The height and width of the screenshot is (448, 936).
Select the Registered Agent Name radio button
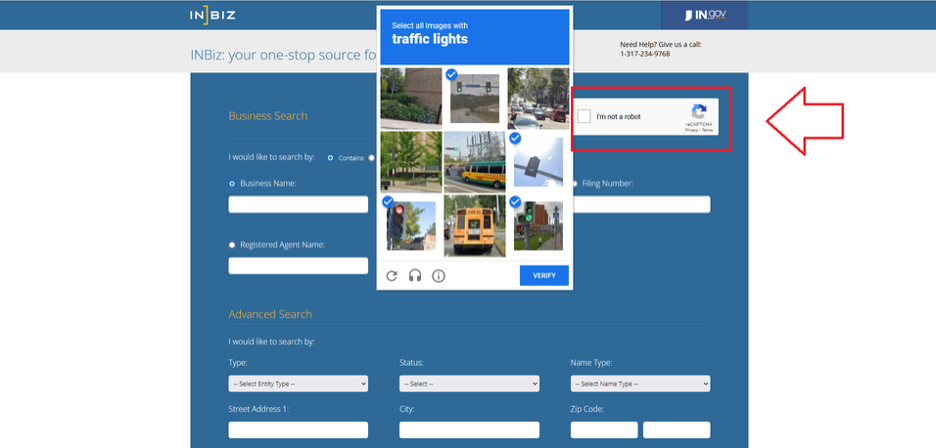[x=233, y=244]
